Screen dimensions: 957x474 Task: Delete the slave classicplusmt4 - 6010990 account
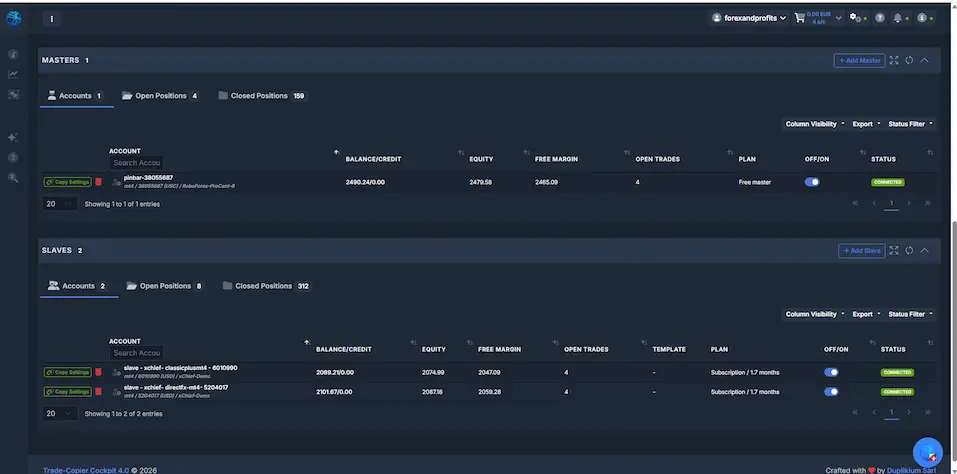click(99, 372)
